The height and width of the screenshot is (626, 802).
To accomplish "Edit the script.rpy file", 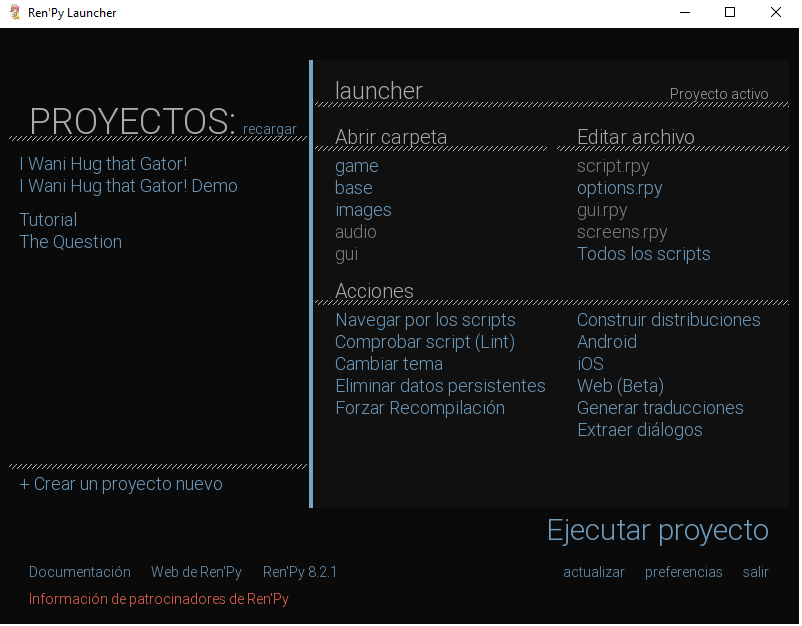I will pos(613,166).
